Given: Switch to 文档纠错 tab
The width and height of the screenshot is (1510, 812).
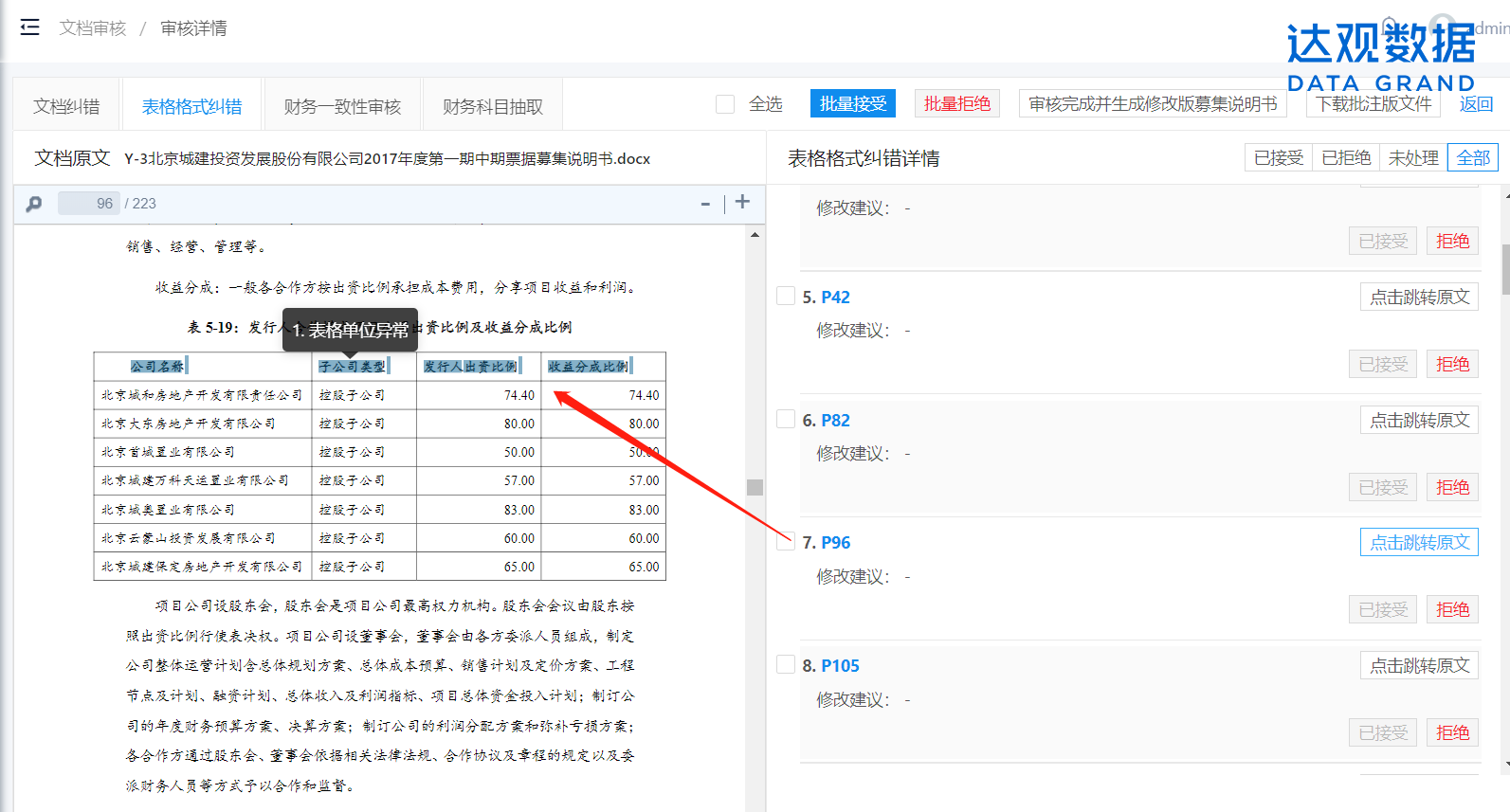Looking at the screenshot, I should coord(66,107).
